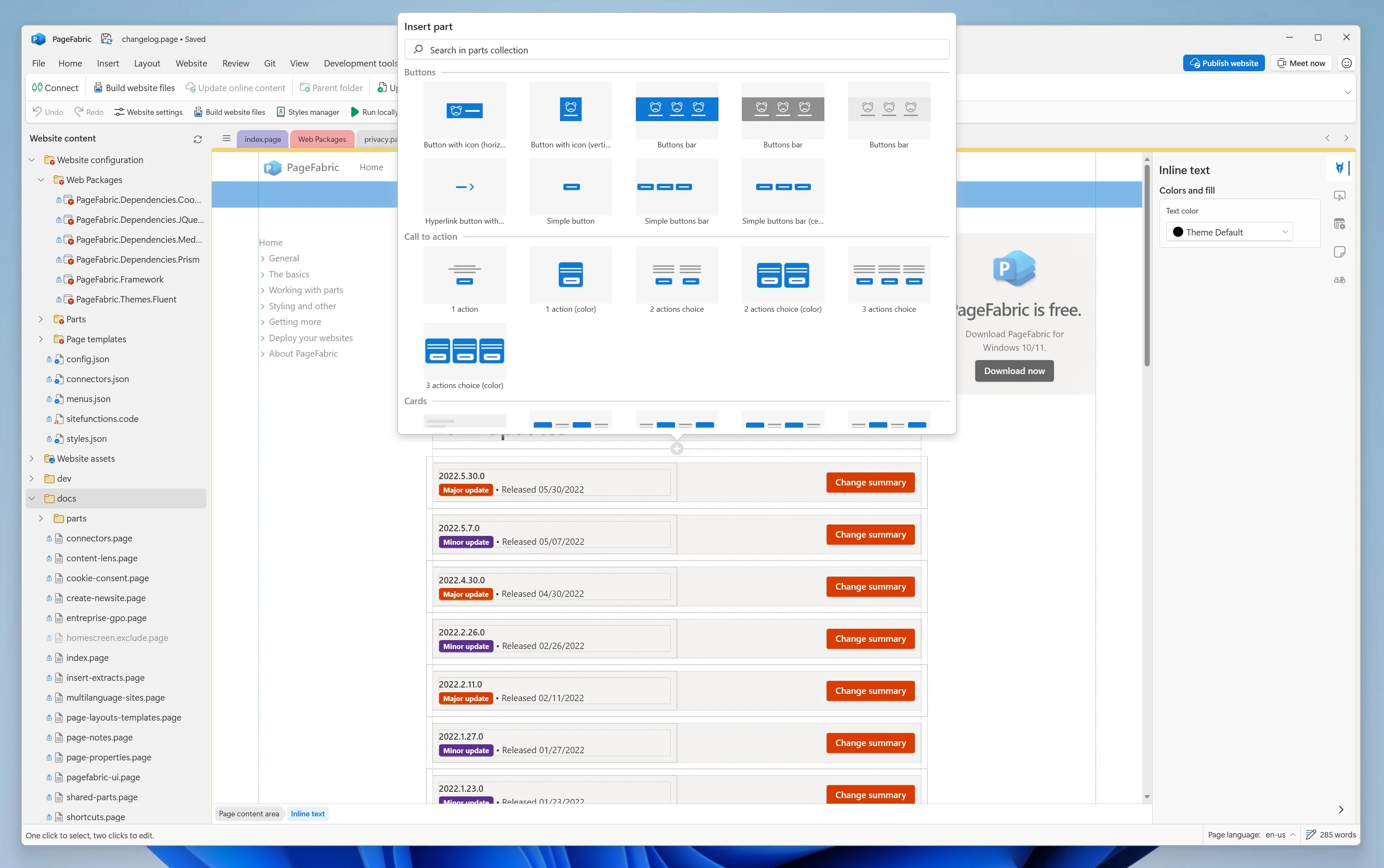Click the Connect toolbar icon
Viewport: 1384px width, 868px height.
click(x=37, y=87)
